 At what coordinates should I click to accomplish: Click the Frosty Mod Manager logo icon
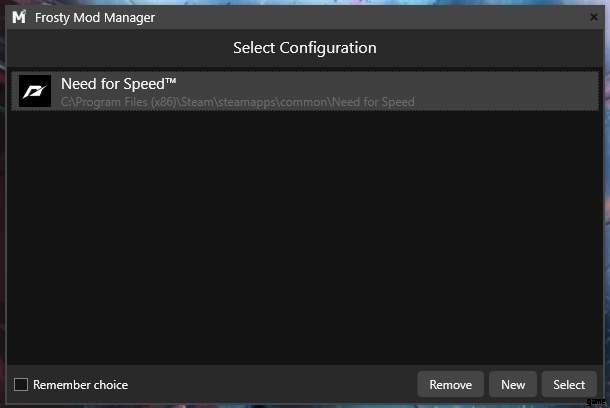tap(18, 17)
